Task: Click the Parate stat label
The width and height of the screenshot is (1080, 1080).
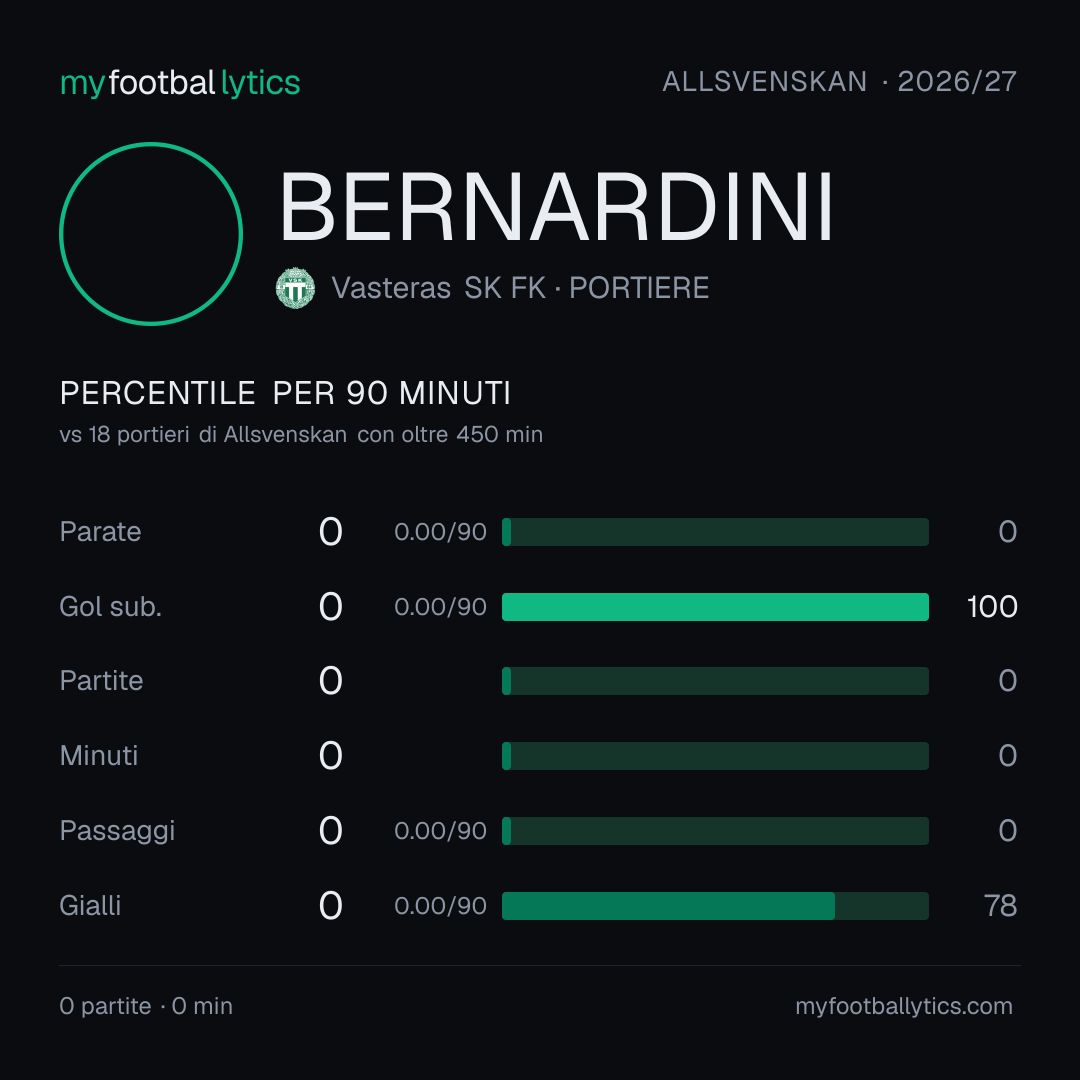Action: click(101, 532)
